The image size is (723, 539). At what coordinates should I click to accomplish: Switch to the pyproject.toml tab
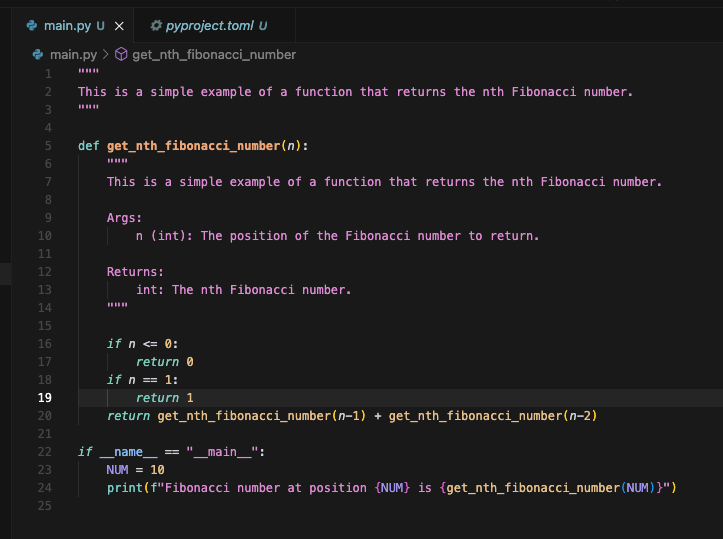point(210,24)
